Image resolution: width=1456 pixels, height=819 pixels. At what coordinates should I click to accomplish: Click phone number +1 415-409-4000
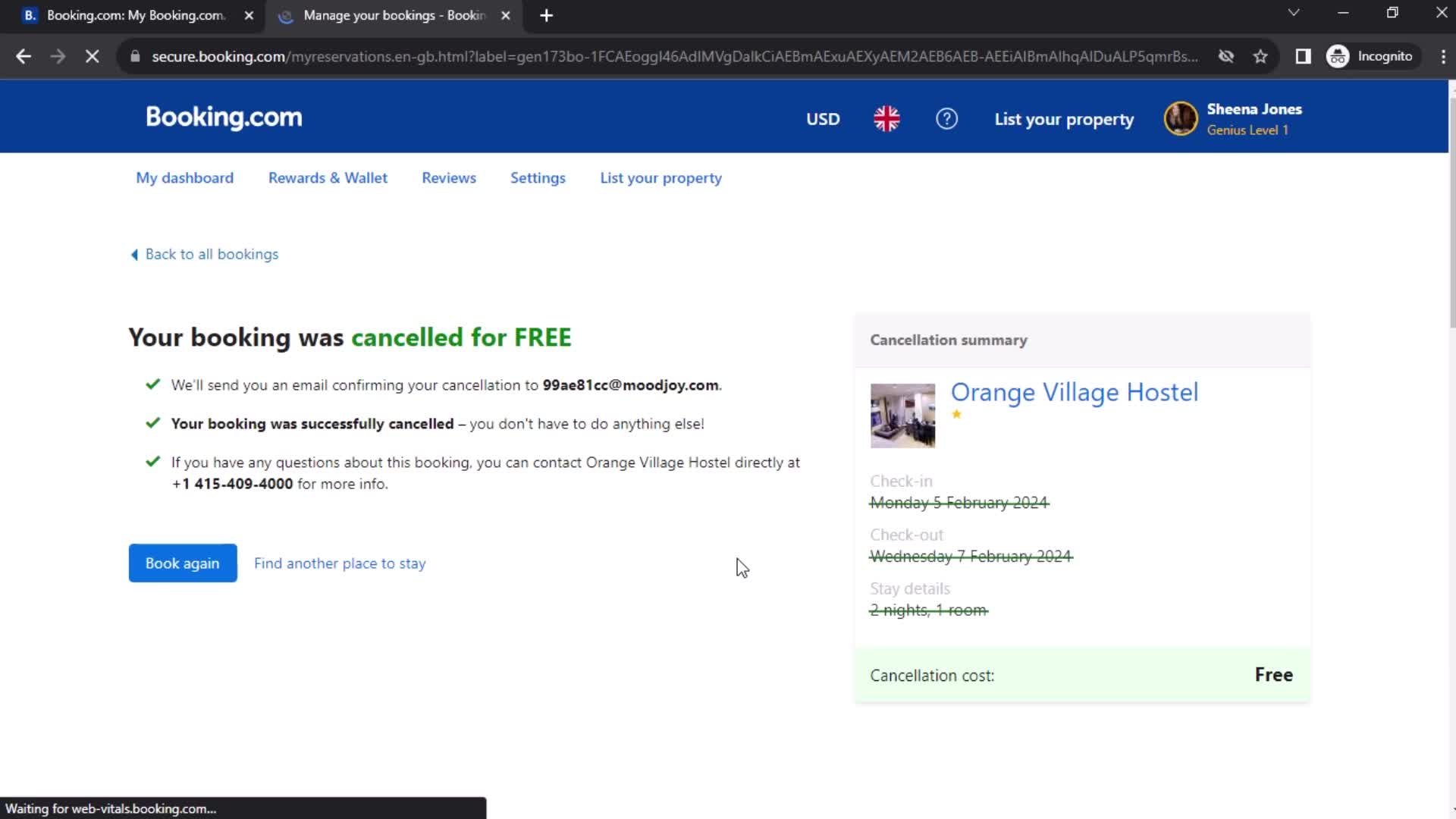(232, 484)
